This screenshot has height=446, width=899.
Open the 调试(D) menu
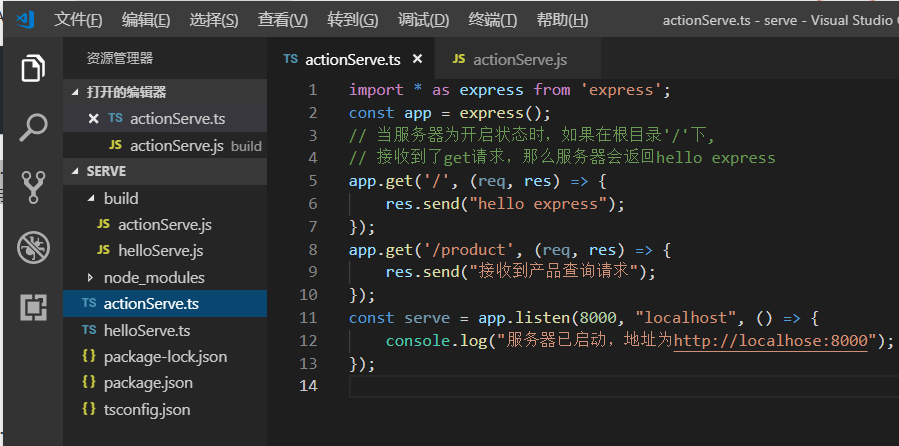coord(423,20)
